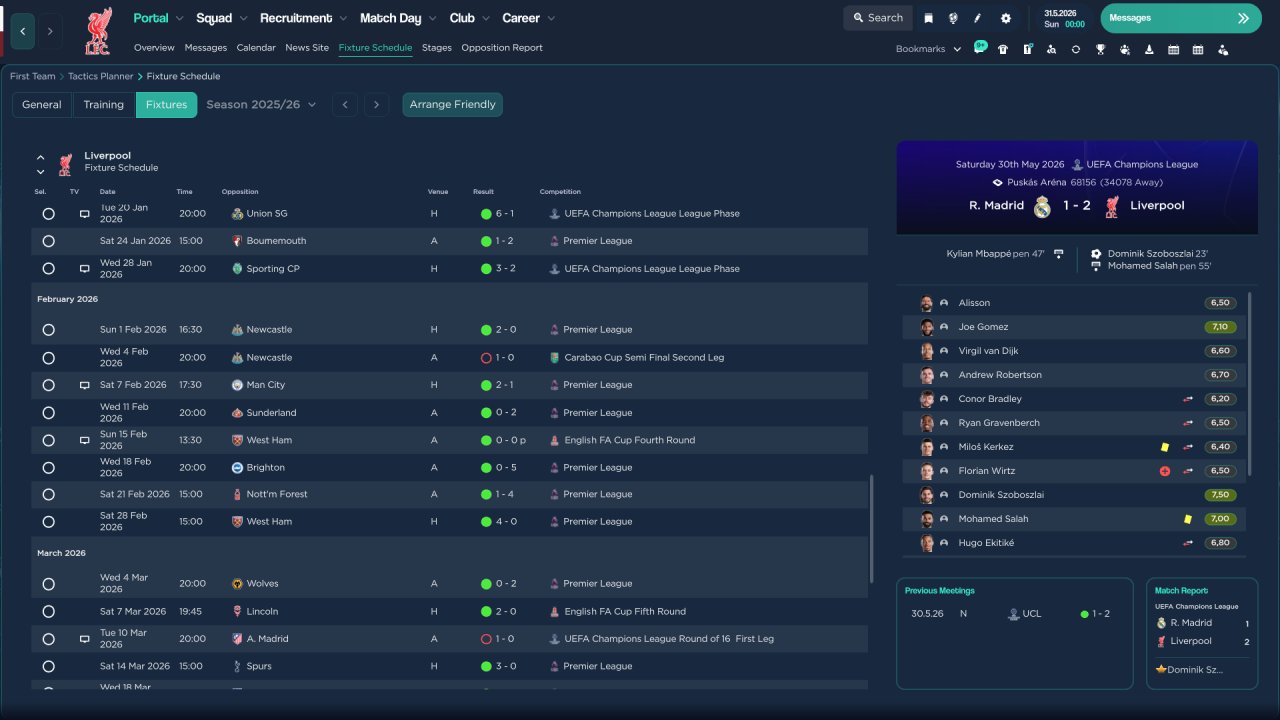Click the TV icon on A. Madrid row

click(85, 639)
